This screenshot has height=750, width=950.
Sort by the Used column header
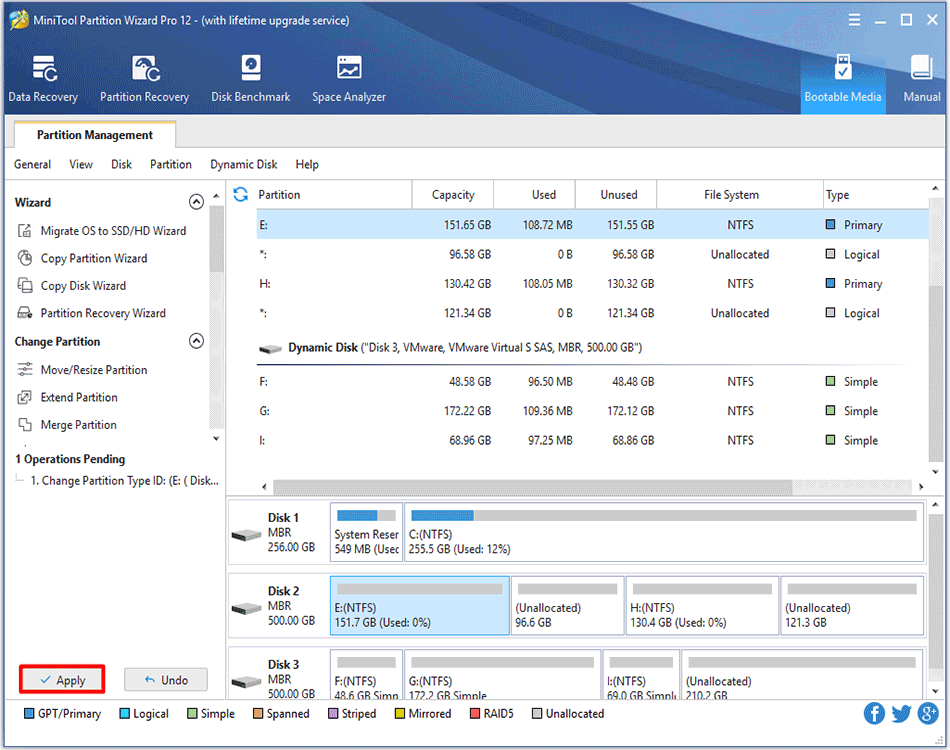click(x=534, y=194)
